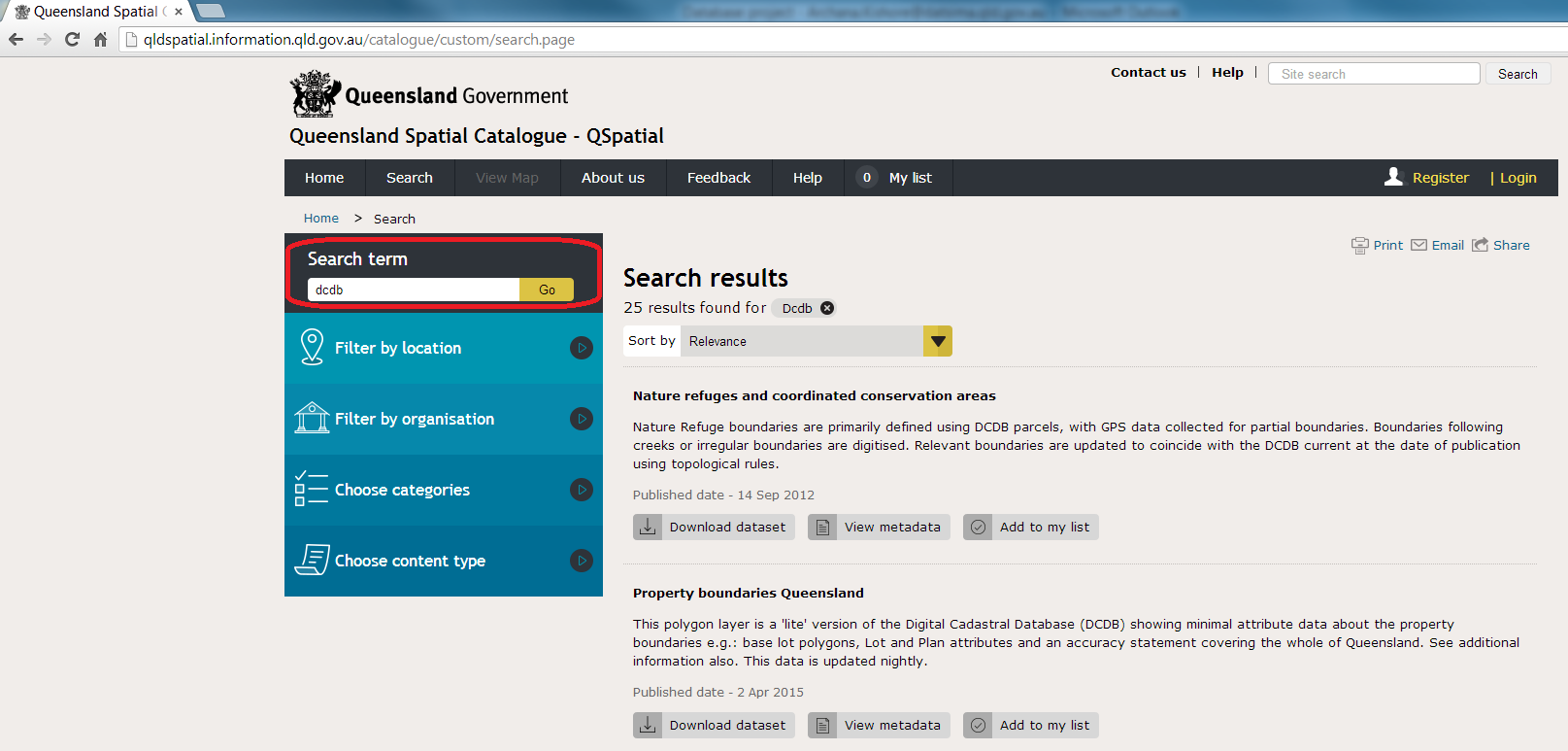The height and width of the screenshot is (751, 1568).
Task: Reload the page with refresh icon
Action: point(72,40)
